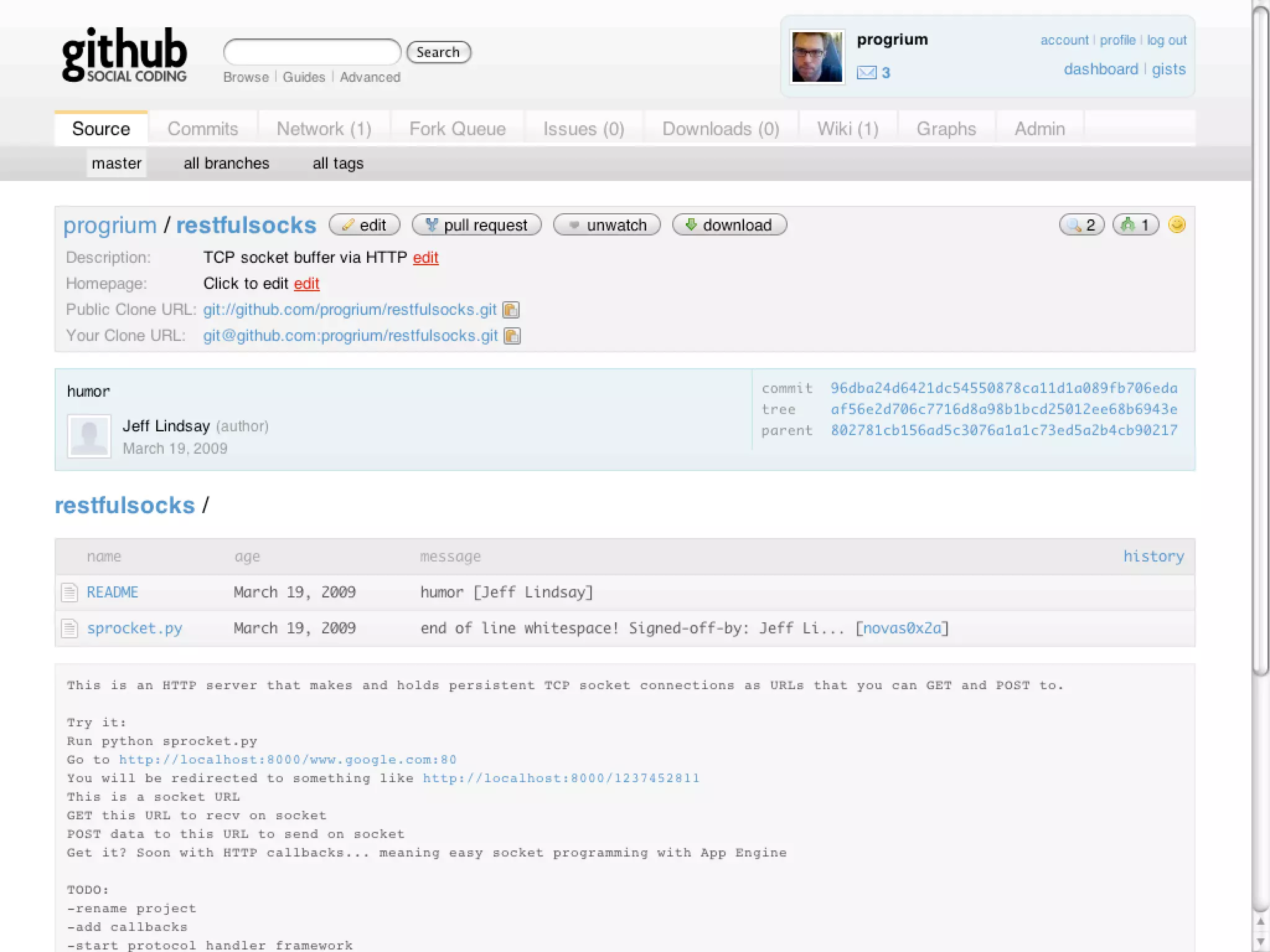Open http://localhost:8000/www.google.com:80 link
Image resolution: width=1270 pixels, height=952 pixels.
tap(288, 760)
